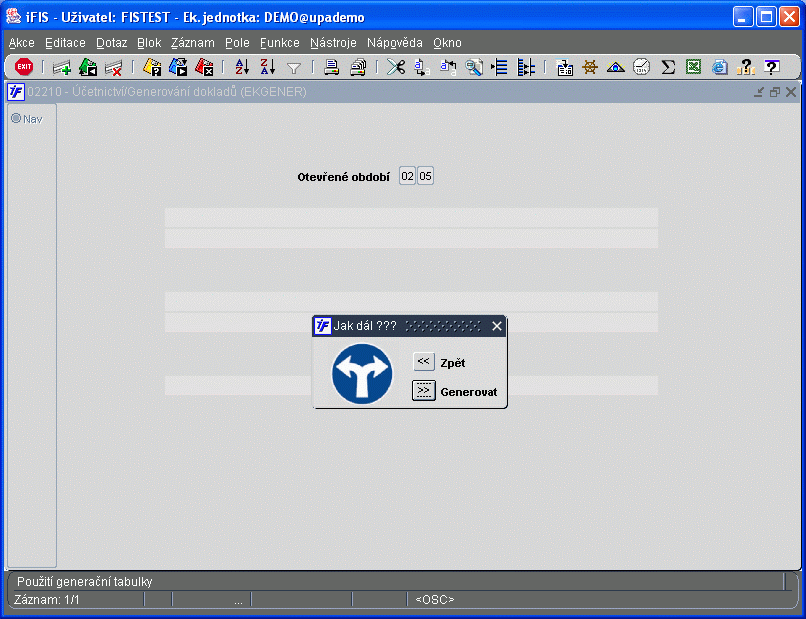This screenshot has height=619, width=806.
Task: Click the tree structure list icon
Action: (x=525, y=67)
